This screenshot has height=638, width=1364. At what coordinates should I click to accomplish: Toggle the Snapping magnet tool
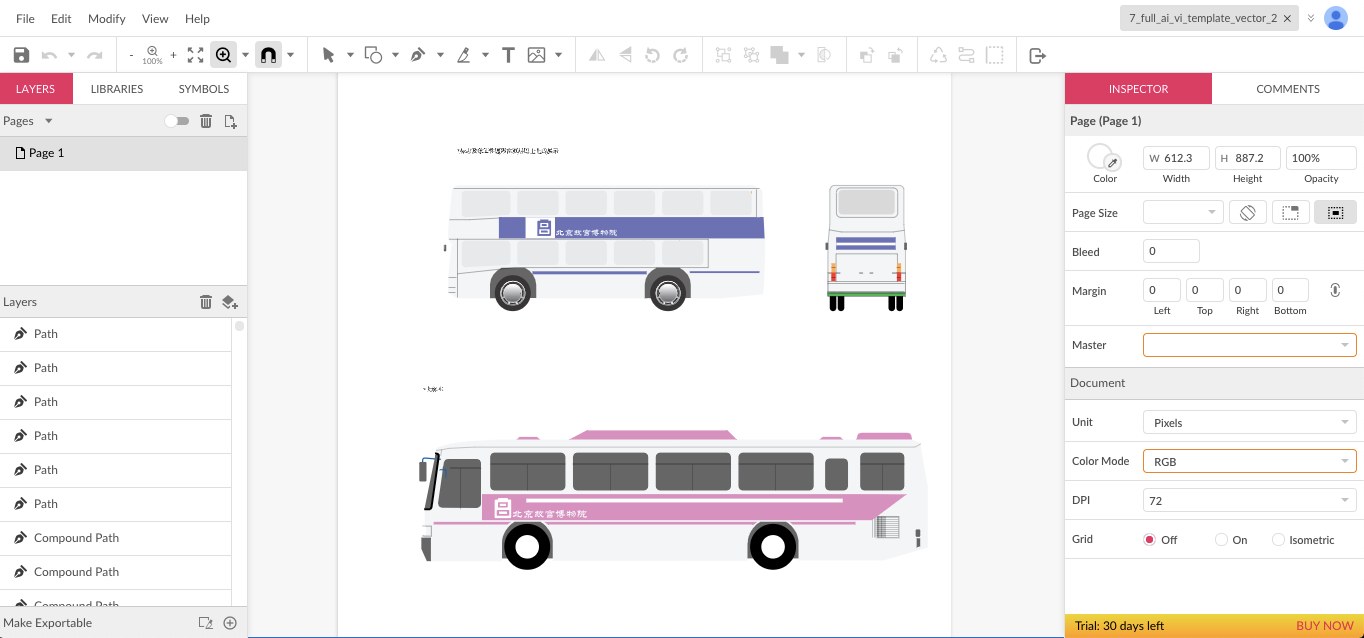pos(268,54)
